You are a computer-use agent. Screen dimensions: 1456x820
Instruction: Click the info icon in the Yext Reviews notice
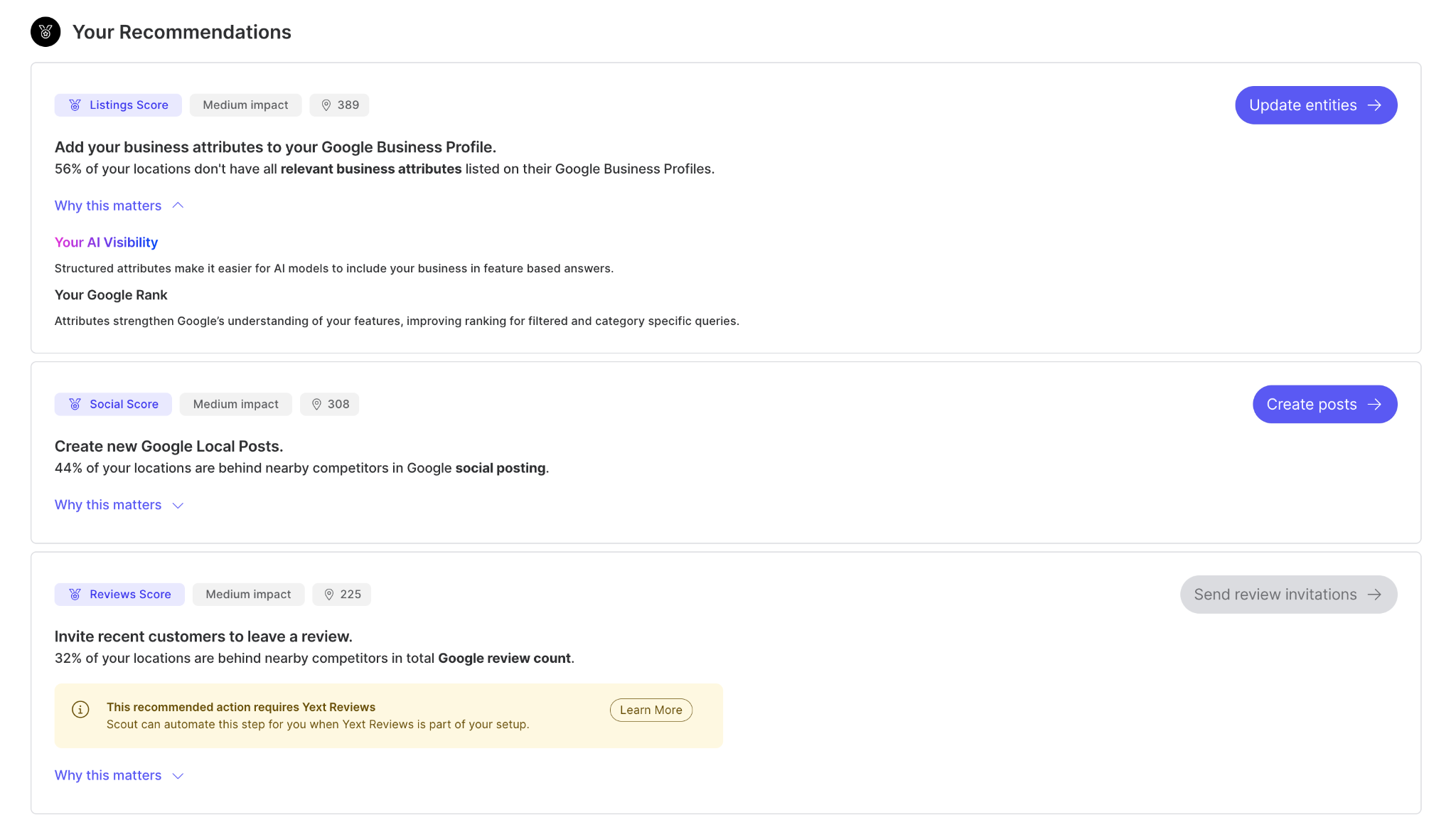[80, 709]
